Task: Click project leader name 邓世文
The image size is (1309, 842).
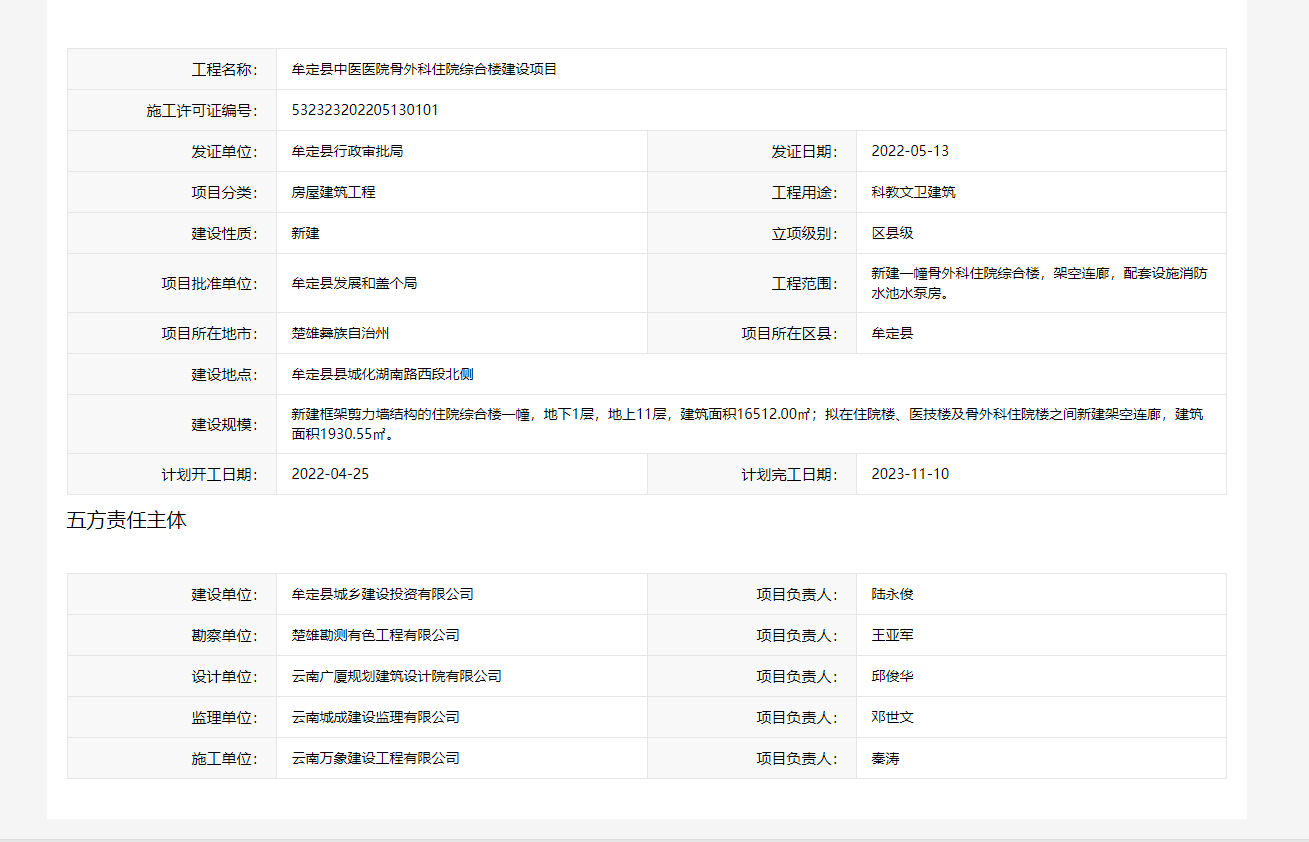Action: (892, 717)
